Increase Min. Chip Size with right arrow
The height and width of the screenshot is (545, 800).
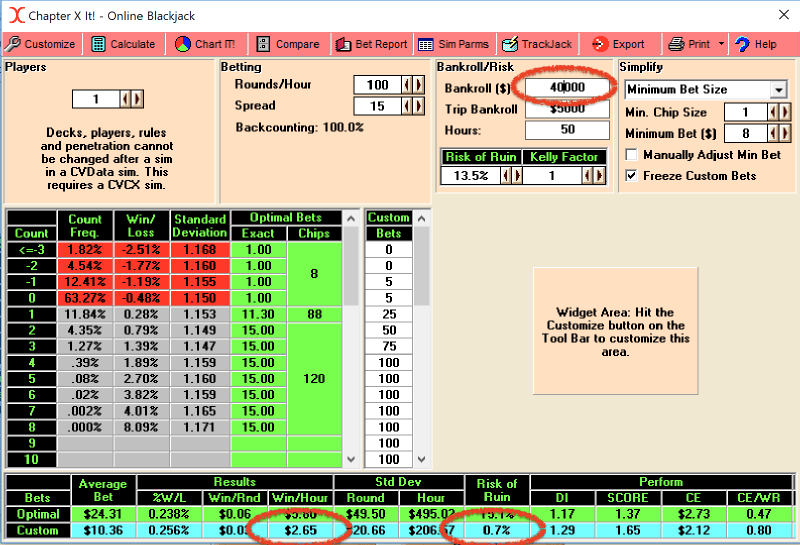[785, 112]
